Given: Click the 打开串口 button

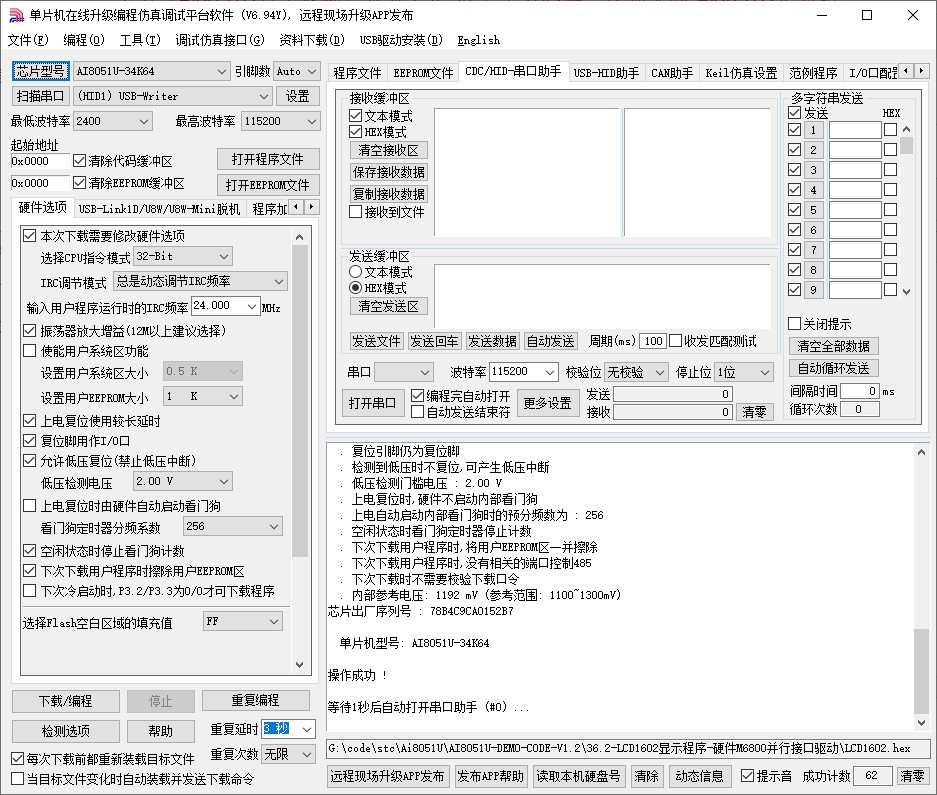Looking at the screenshot, I should 372,403.
